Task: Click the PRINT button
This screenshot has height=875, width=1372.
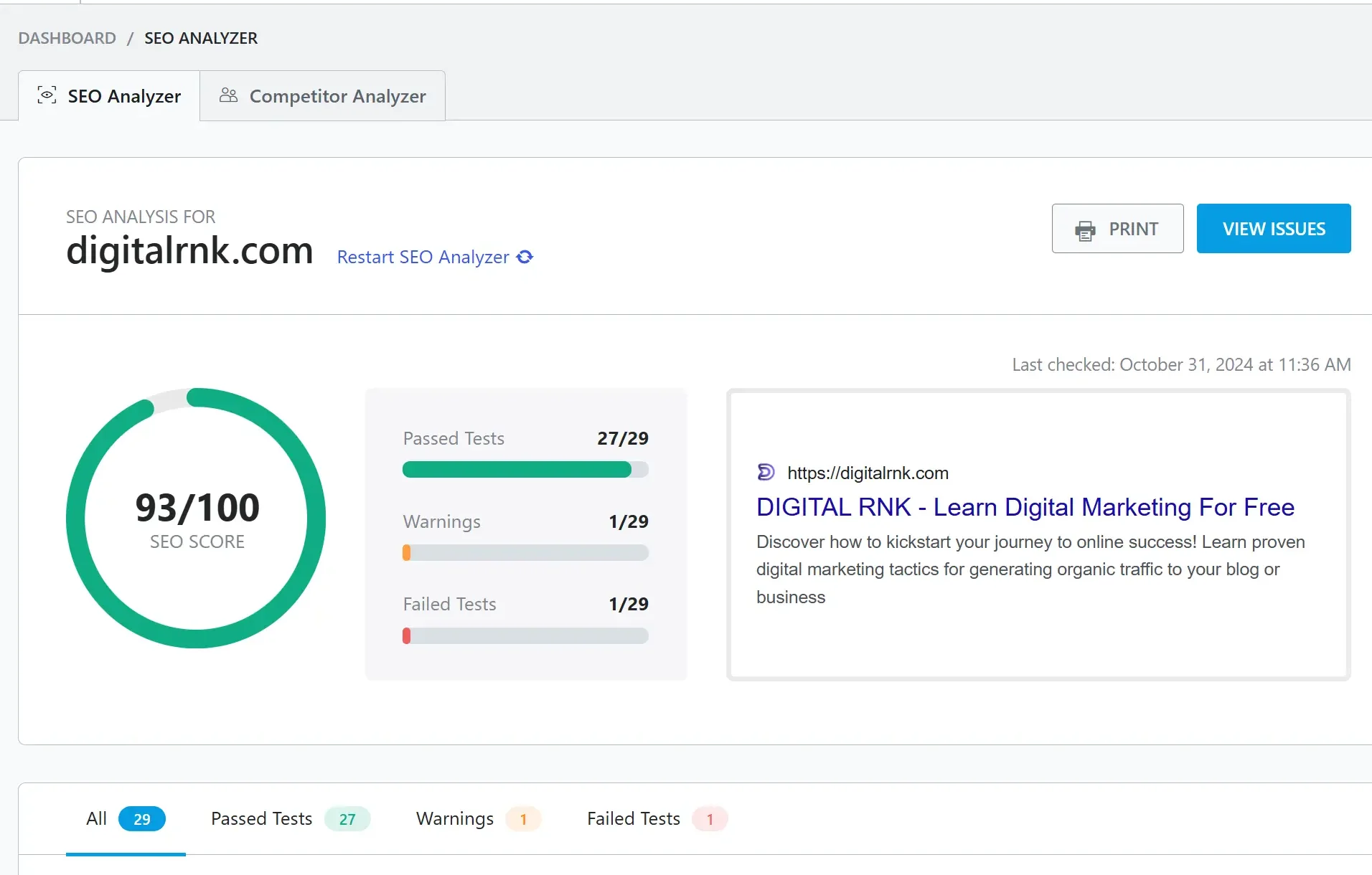Action: click(1117, 228)
